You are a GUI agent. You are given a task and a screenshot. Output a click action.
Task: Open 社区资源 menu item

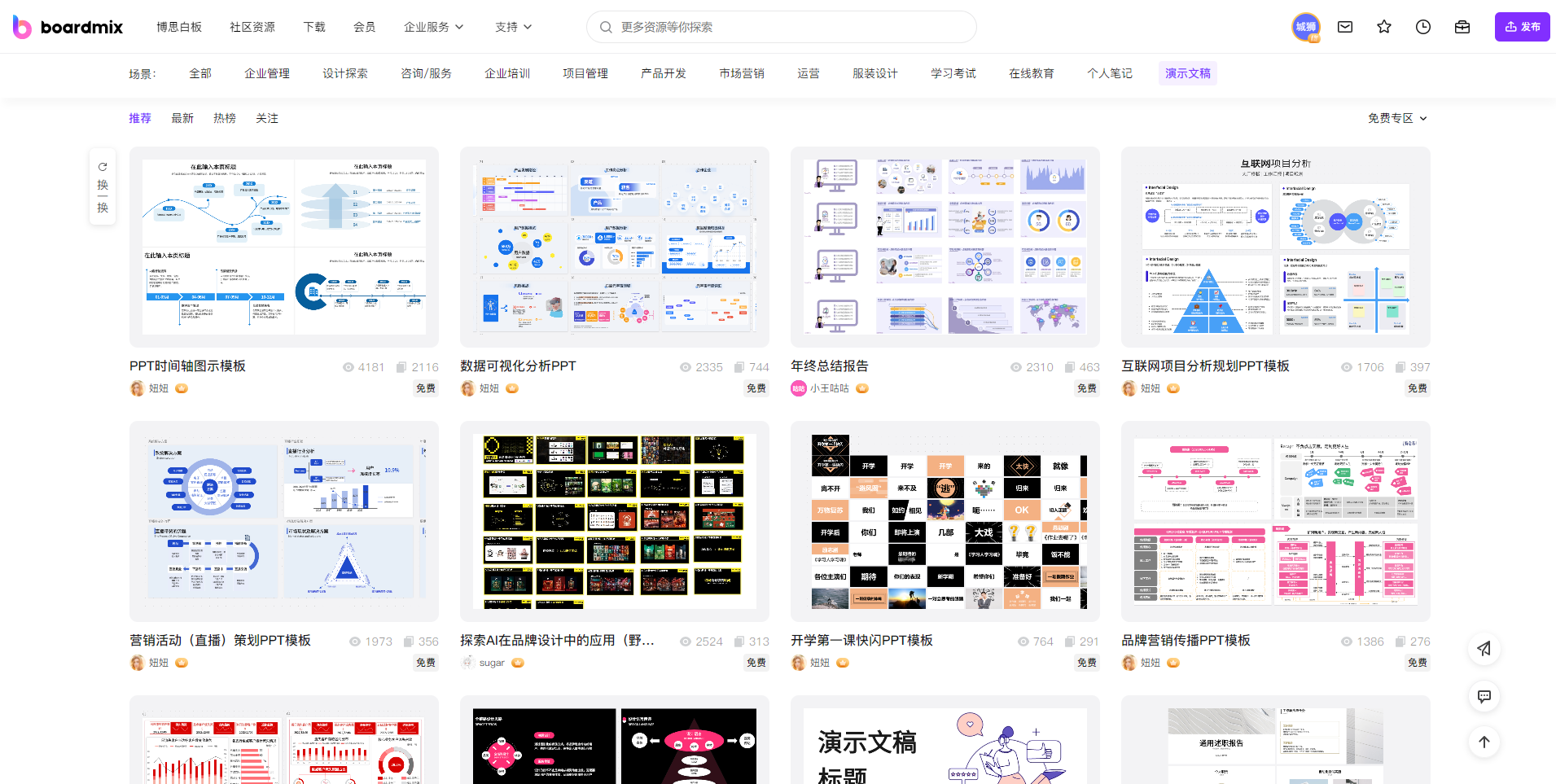click(x=252, y=27)
